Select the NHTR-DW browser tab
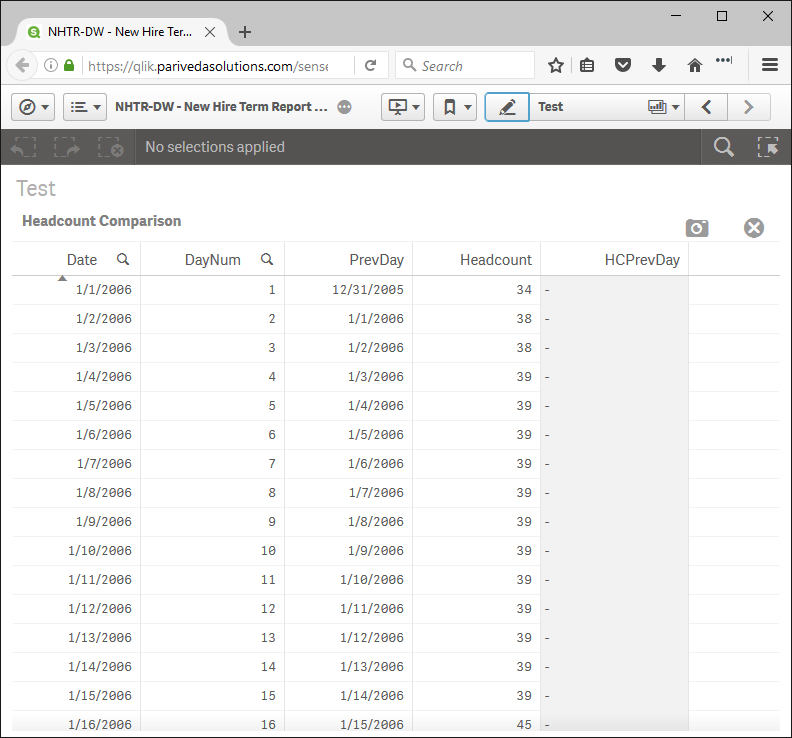Image resolution: width=792 pixels, height=738 pixels. pos(118,32)
